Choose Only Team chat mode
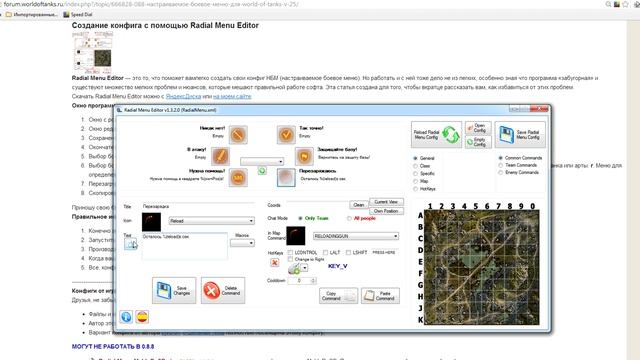Viewport: 640px width, 360px height. [301, 218]
